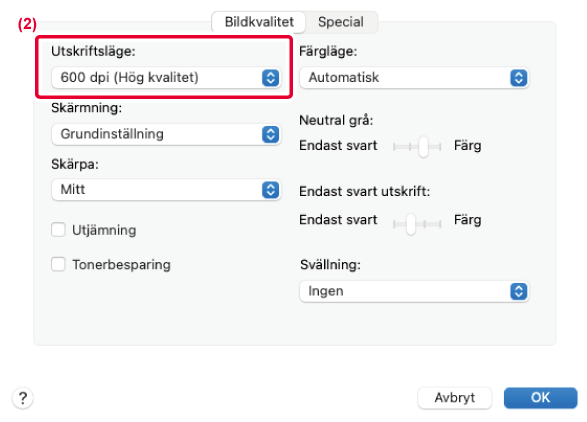
Task: Open the help question mark button
Action: [23, 398]
